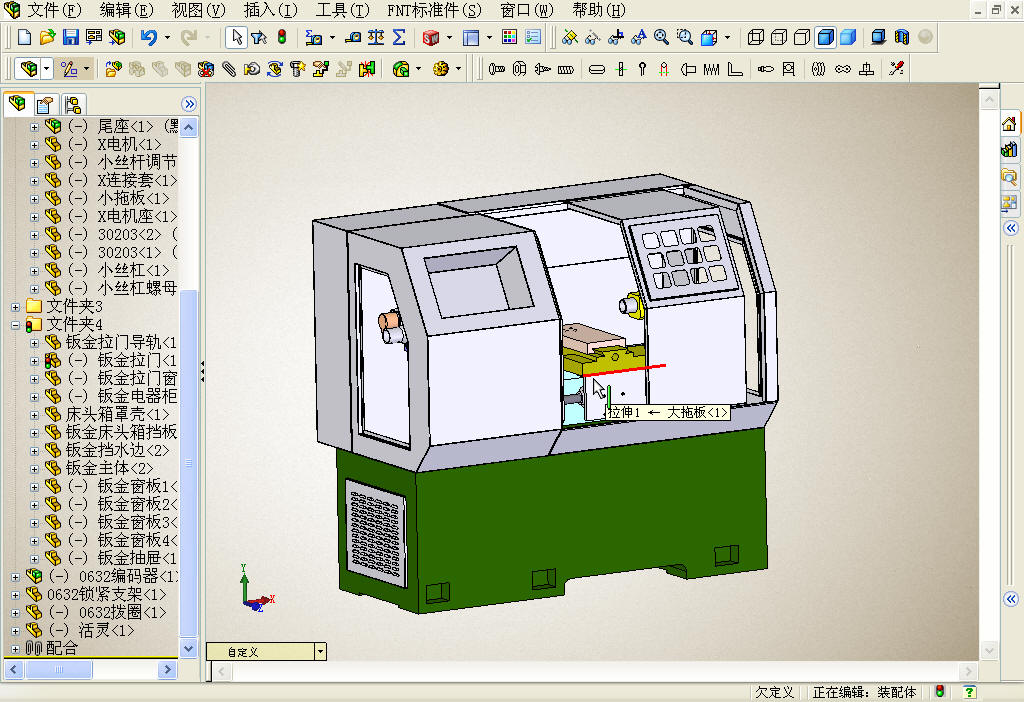This screenshot has width=1024, height=702.
Task: Click the Open file icon
Action: (47, 37)
